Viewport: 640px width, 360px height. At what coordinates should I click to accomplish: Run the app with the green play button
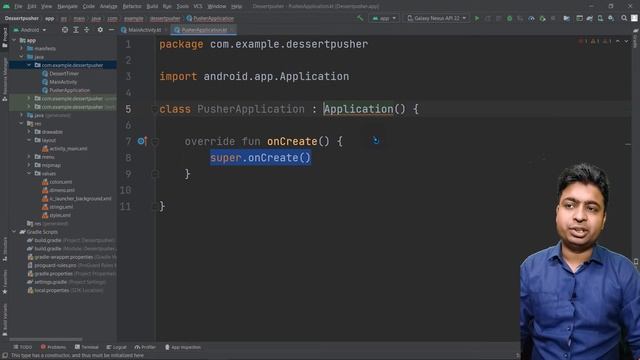click(477, 18)
